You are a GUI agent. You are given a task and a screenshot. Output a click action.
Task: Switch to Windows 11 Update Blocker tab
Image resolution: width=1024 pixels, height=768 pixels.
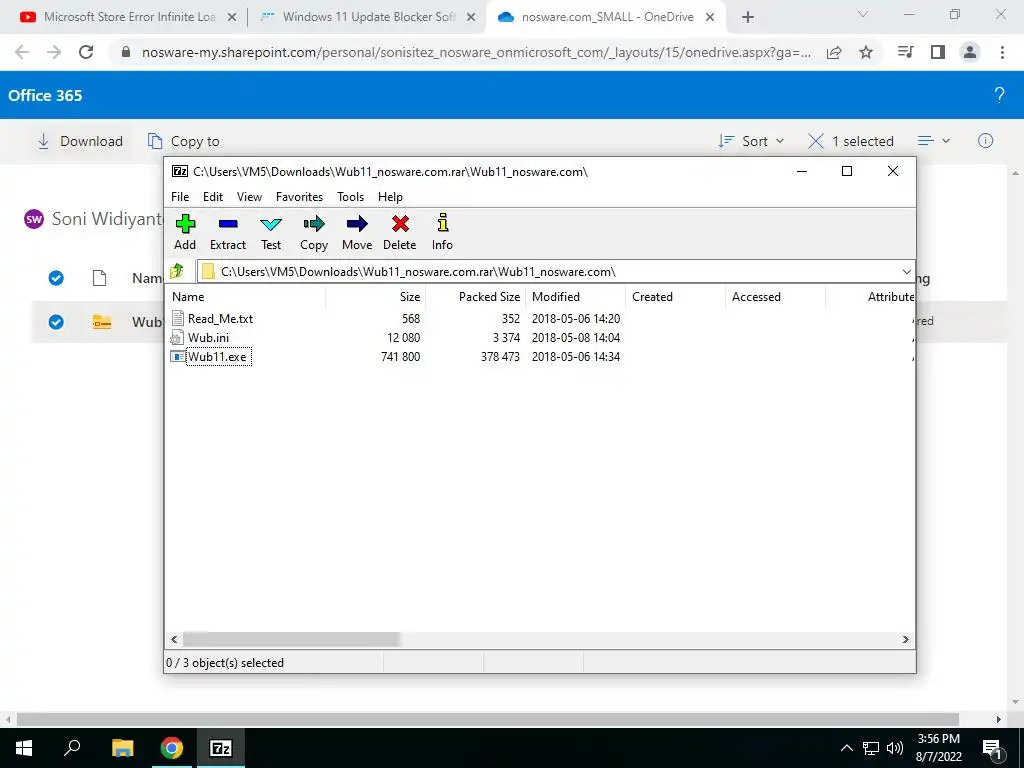[367, 17]
